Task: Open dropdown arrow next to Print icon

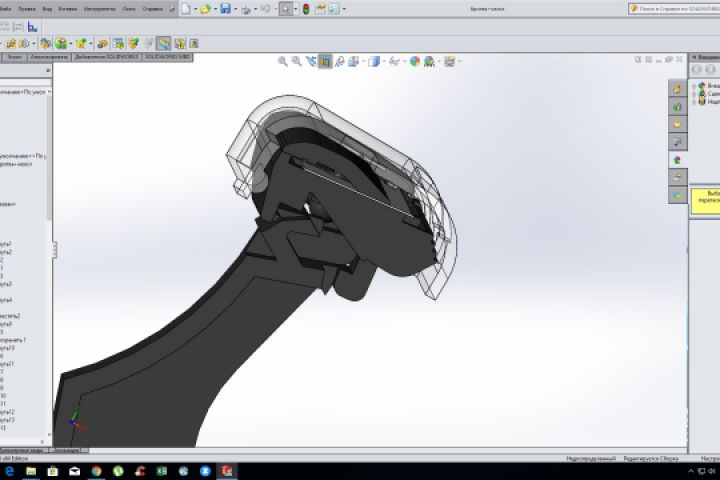Action: point(255,9)
